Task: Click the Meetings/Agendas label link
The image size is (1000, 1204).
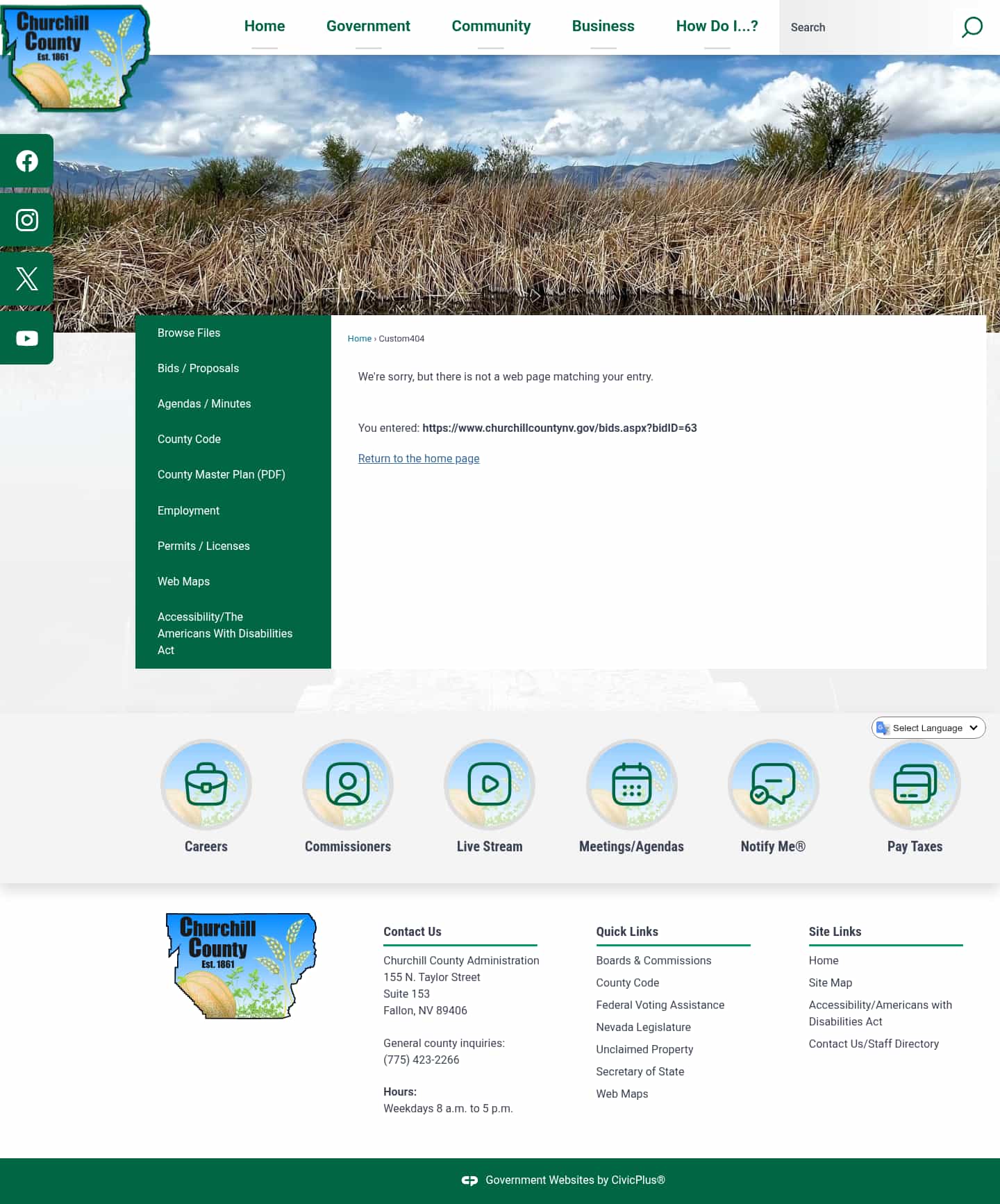Action: click(632, 846)
